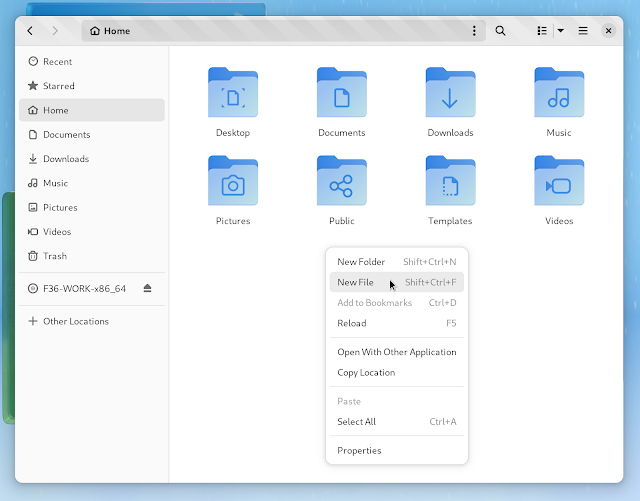
Task: Go back with the left arrow
Action: point(30,31)
